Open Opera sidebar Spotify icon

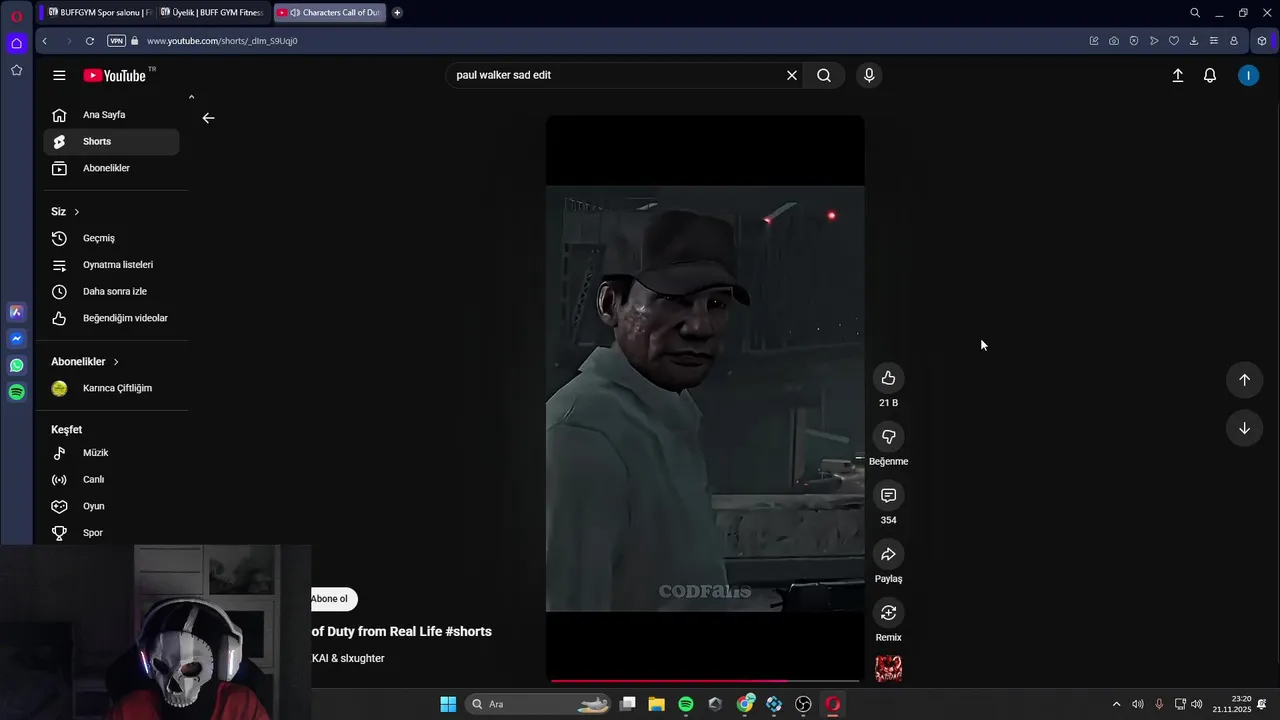(x=17, y=393)
